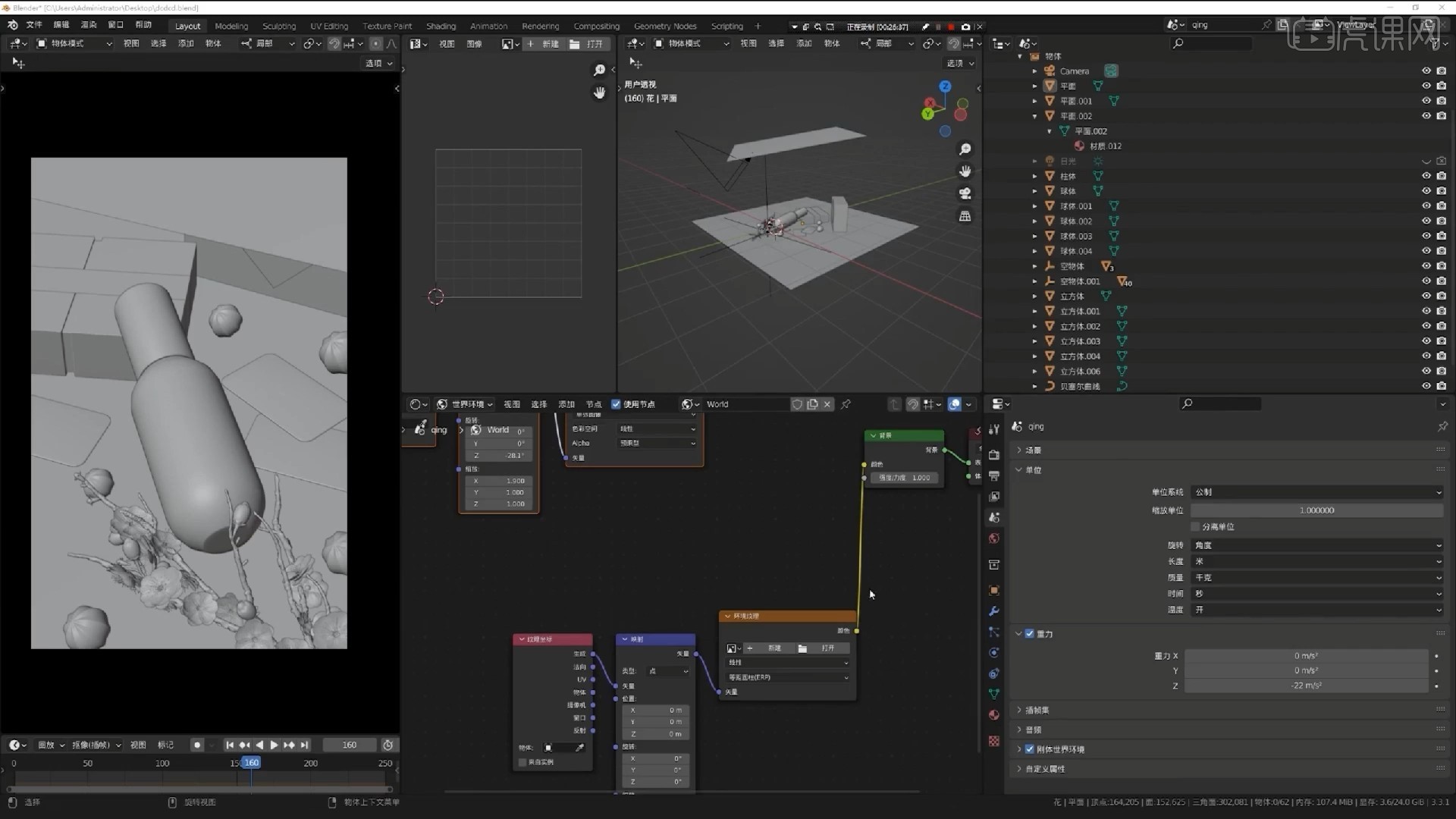Click the current frame field showing 160

[x=350, y=745]
